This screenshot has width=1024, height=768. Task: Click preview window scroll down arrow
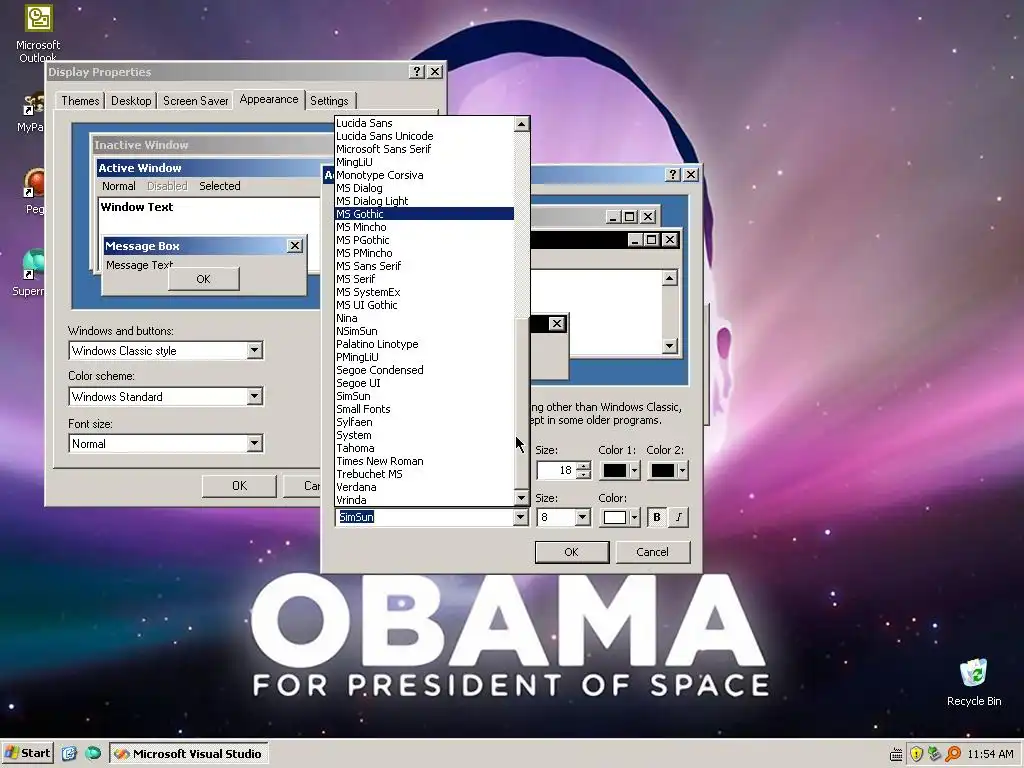tap(669, 345)
